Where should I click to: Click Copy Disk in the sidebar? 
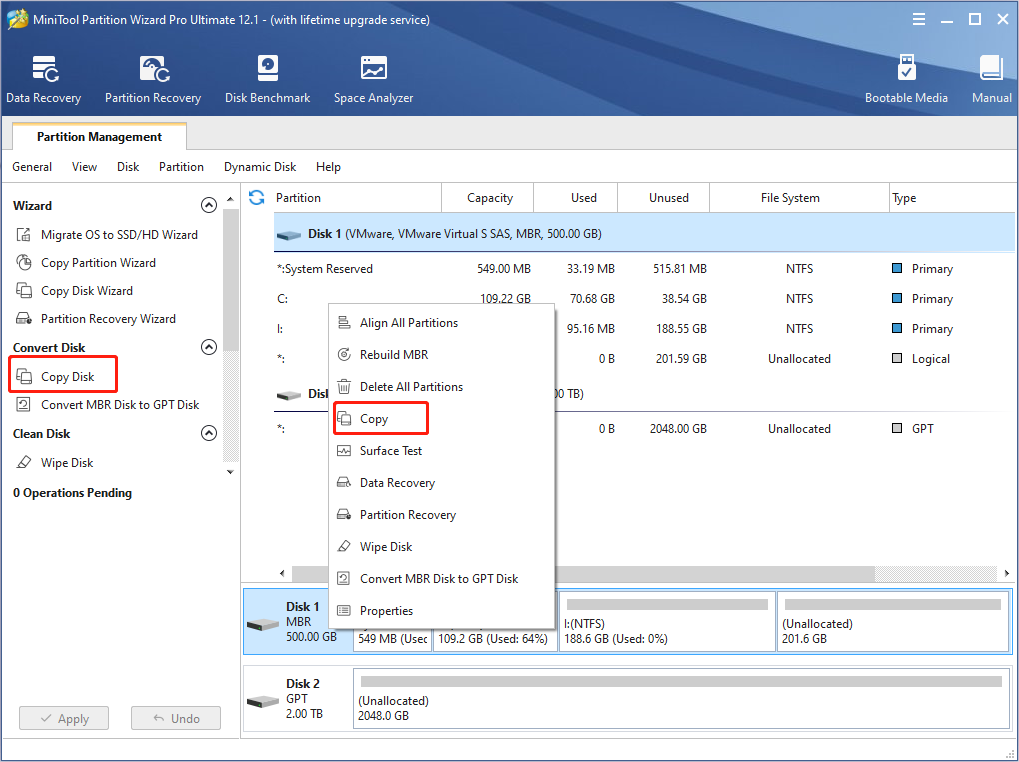pos(67,377)
